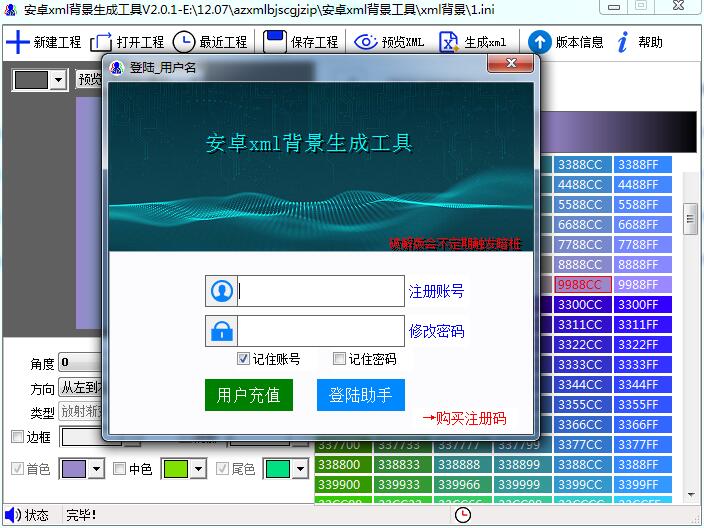Toggle the 首色 checkbox
The width and height of the screenshot is (704, 528).
point(17,469)
